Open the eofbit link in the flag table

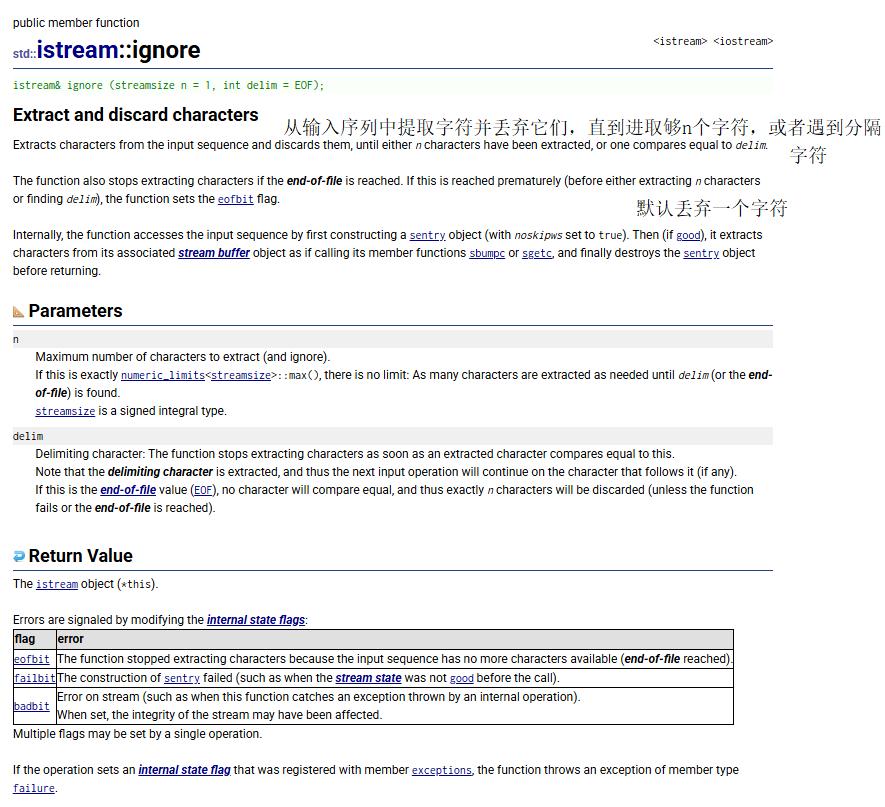[x=32, y=659]
